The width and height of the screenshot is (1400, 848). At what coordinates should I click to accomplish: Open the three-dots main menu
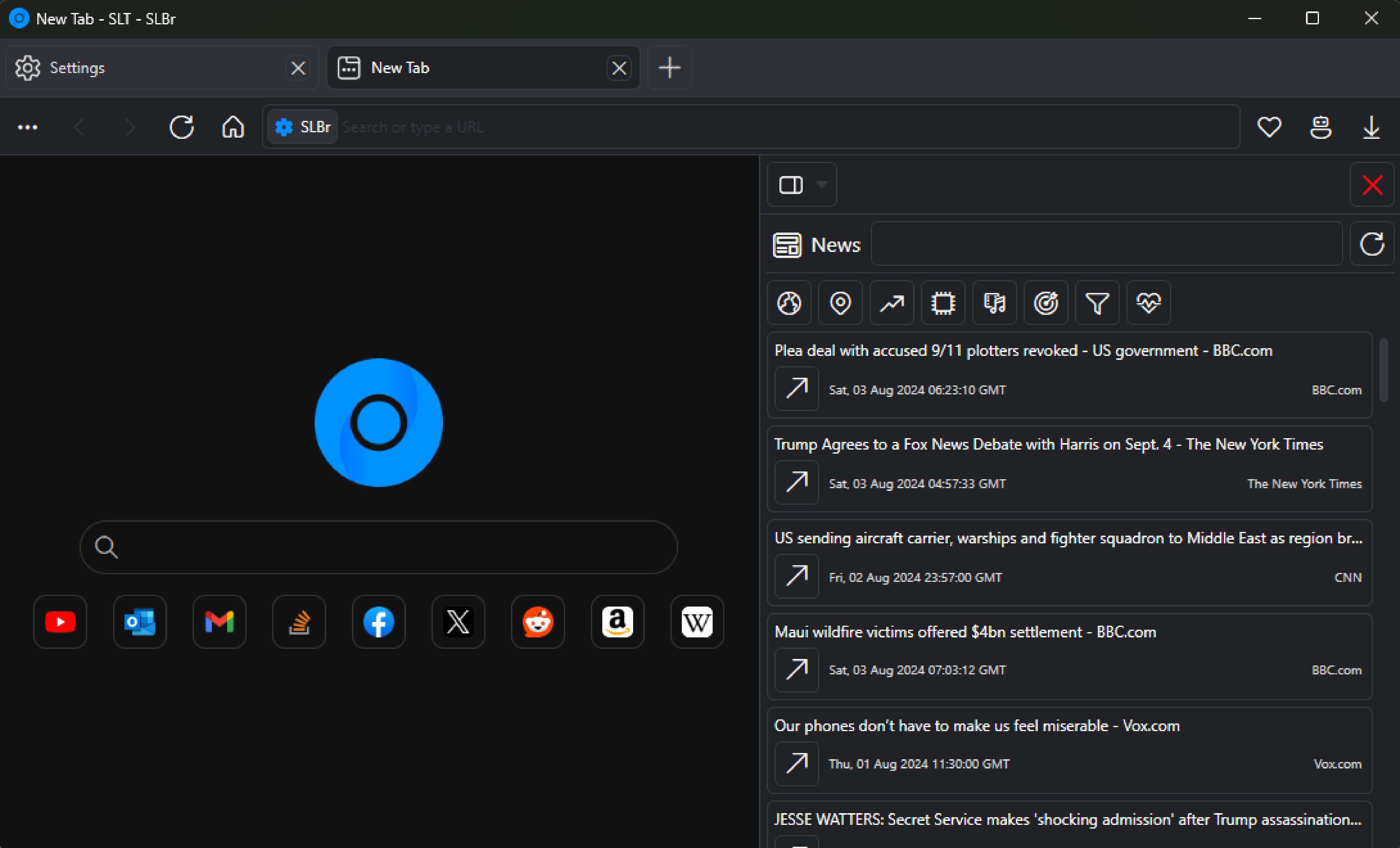click(x=27, y=127)
